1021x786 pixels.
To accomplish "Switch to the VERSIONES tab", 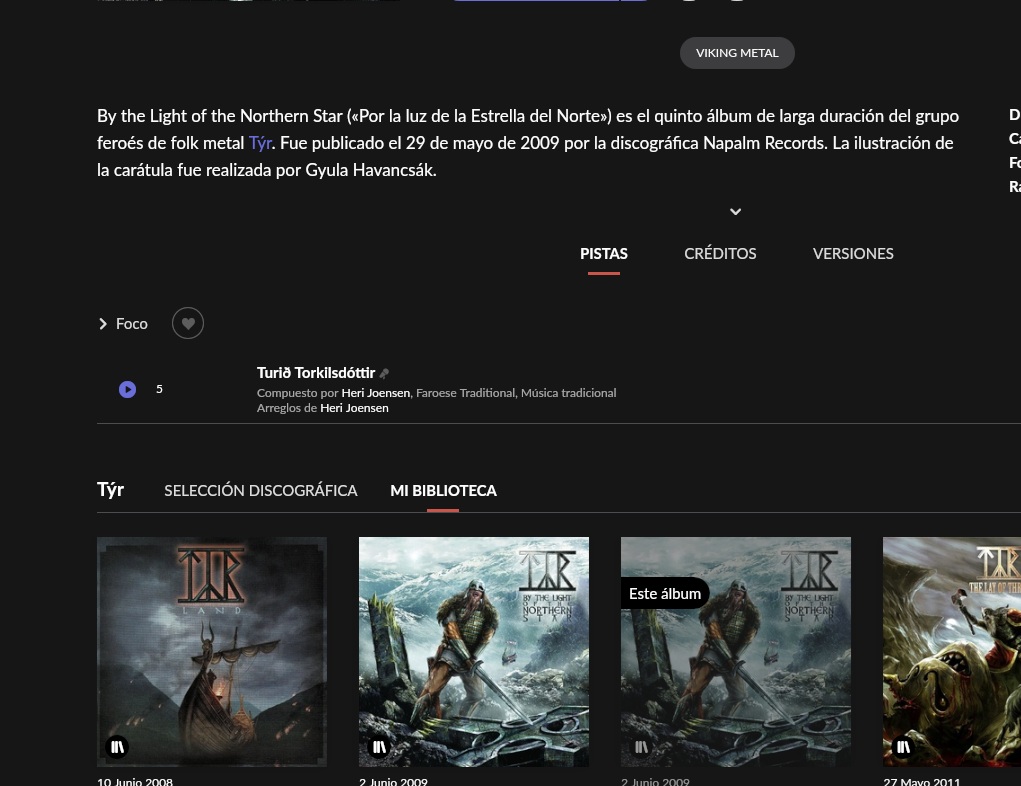I will [853, 253].
